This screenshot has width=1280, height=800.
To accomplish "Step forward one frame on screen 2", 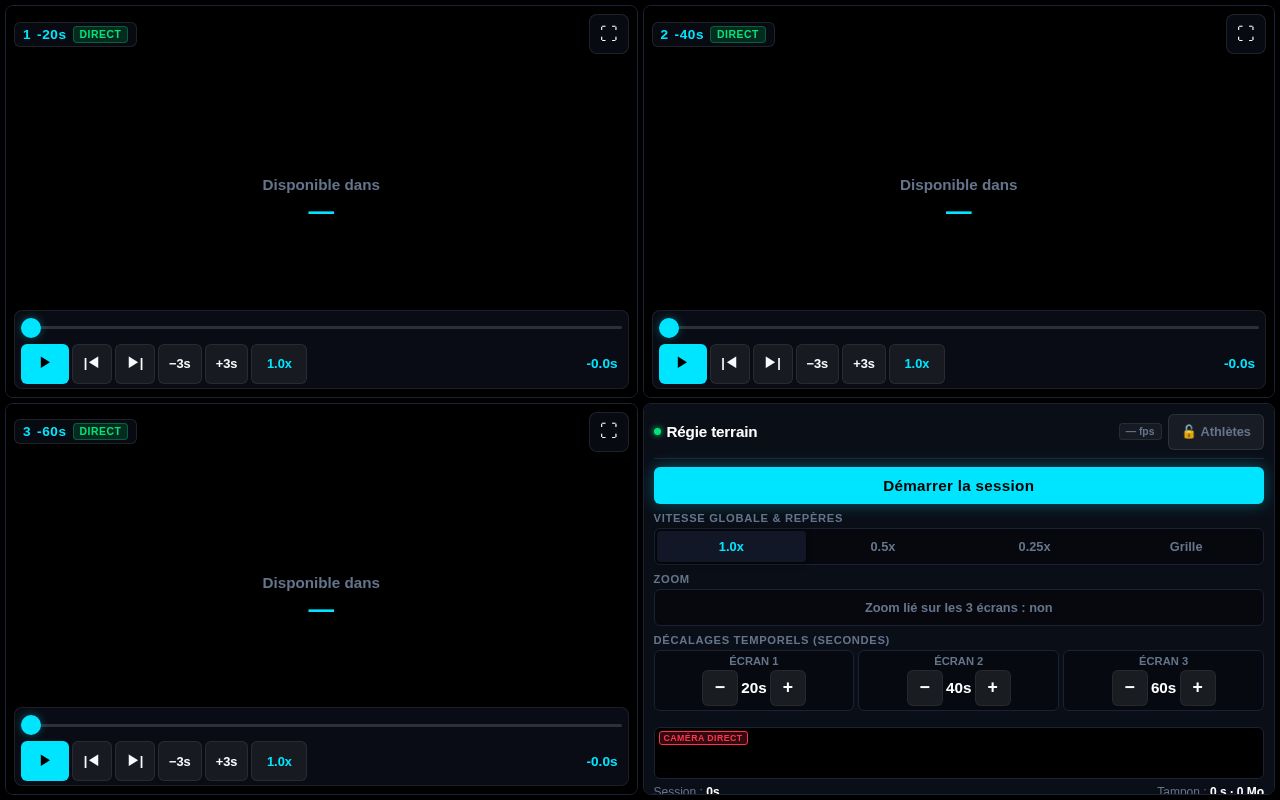I will (773, 364).
